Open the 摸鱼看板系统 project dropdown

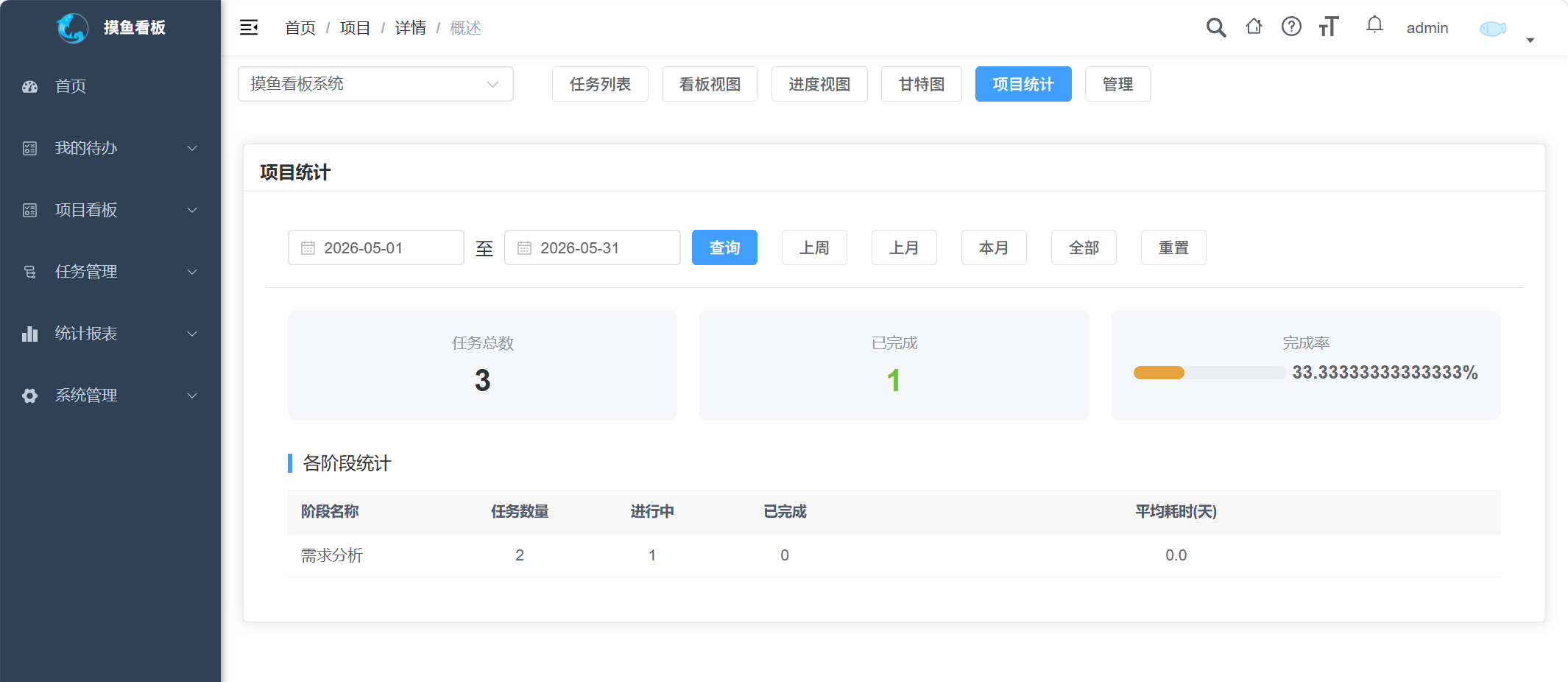coord(375,84)
